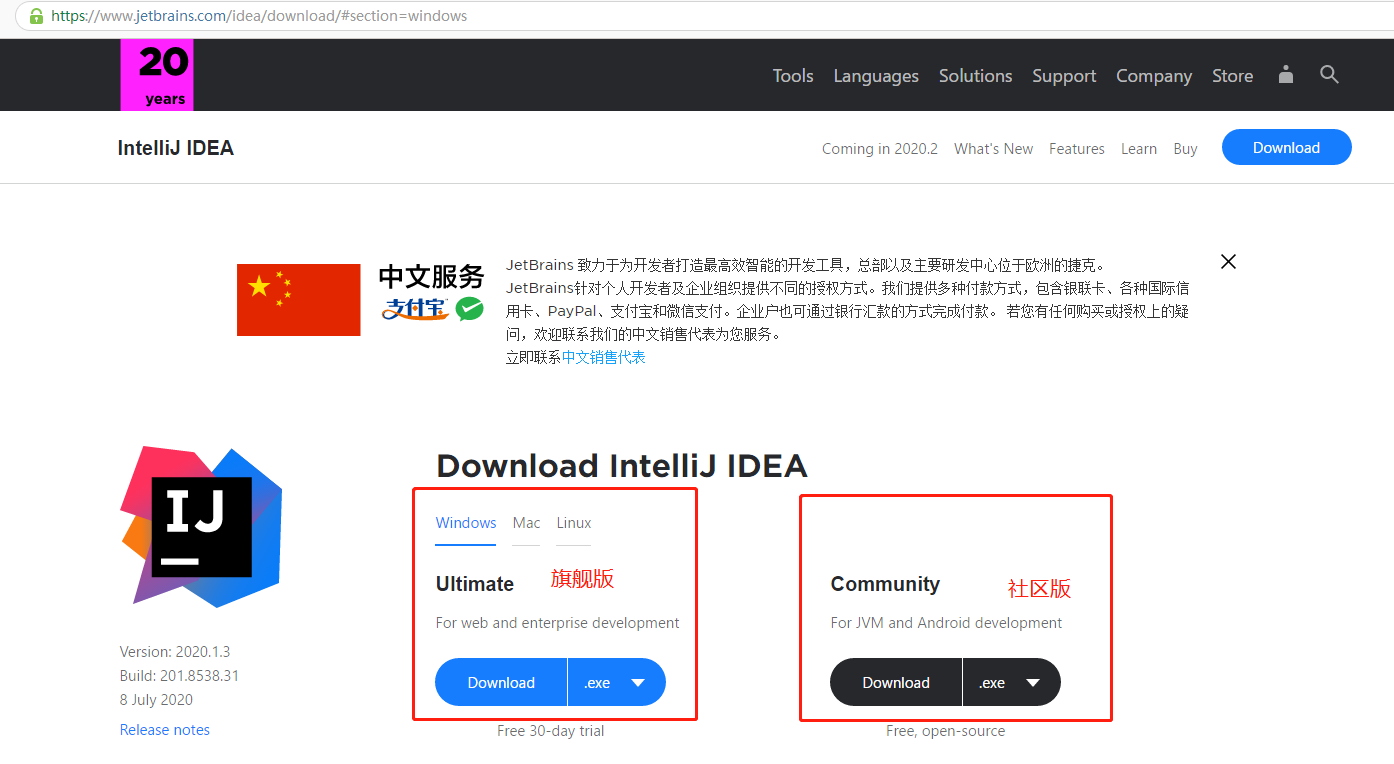1394x764 pixels.
Task: Expand the .exe format dropdown for Ultimate
Action: 617,682
